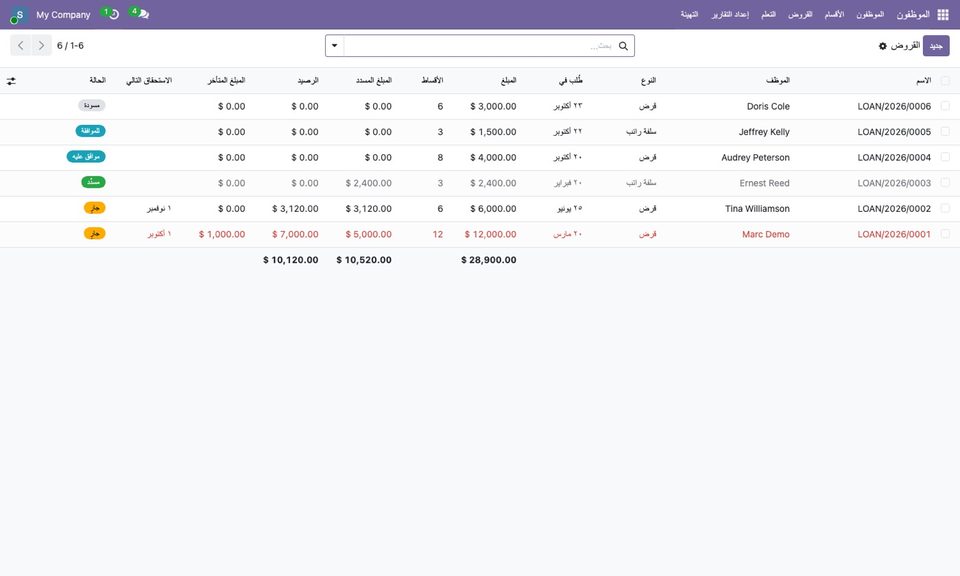Image resolution: width=960 pixels, height=576 pixels.
Task: Click the 1-6 / 6 pager counter
Action: [x=70, y=46]
